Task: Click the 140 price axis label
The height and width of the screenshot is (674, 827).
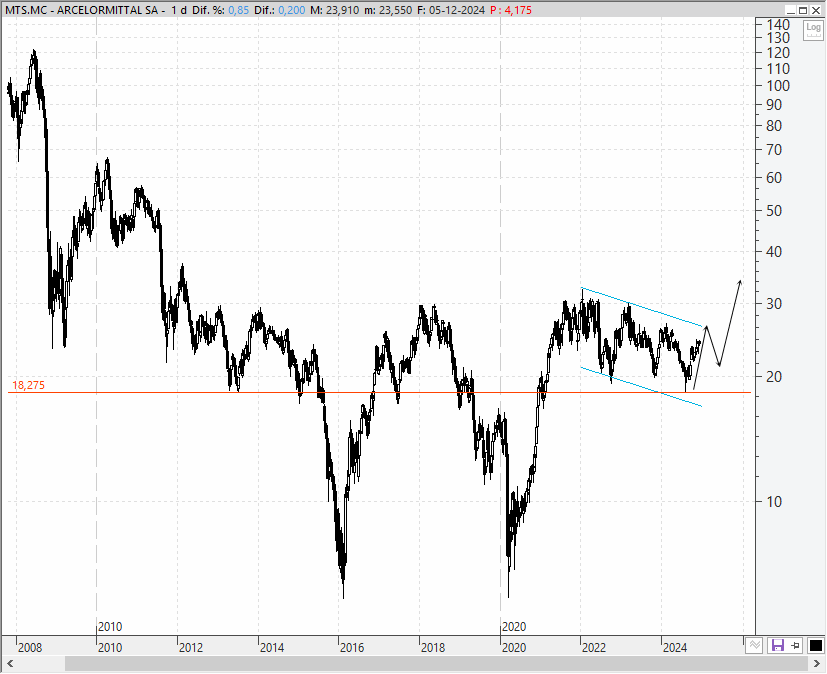Action: 778,24
